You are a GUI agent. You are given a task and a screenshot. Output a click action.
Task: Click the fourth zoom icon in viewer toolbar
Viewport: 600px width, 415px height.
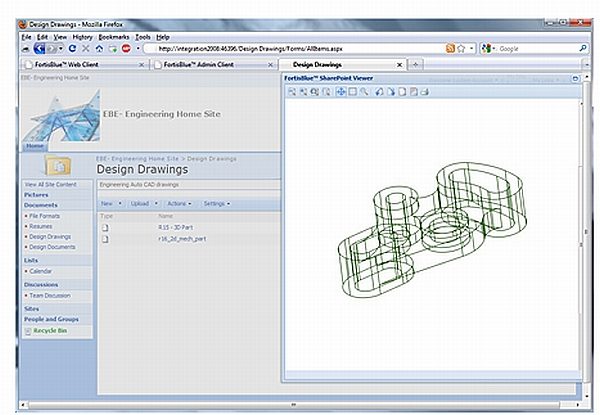pyautogui.click(x=326, y=92)
